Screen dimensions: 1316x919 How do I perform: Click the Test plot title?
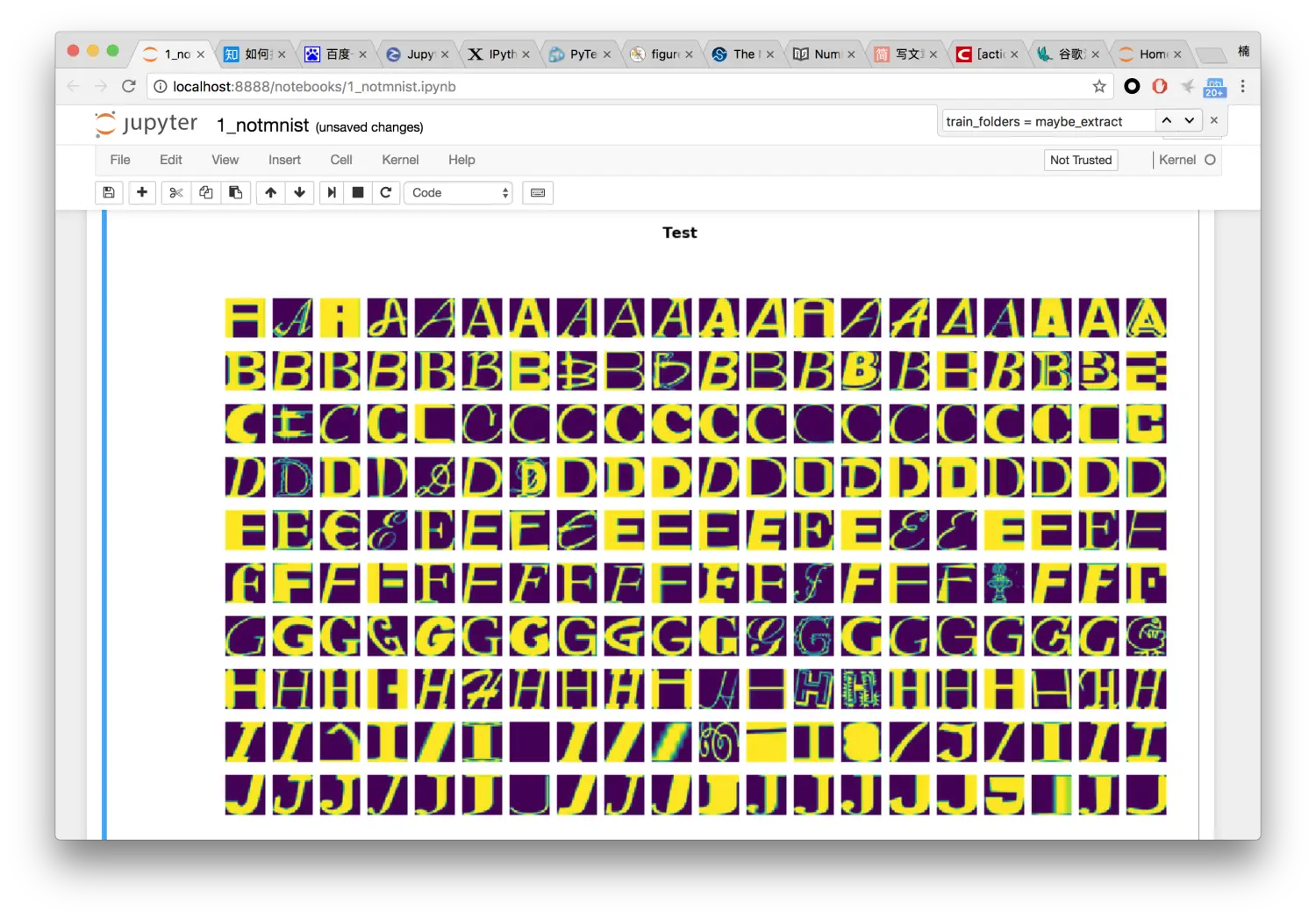tap(680, 233)
